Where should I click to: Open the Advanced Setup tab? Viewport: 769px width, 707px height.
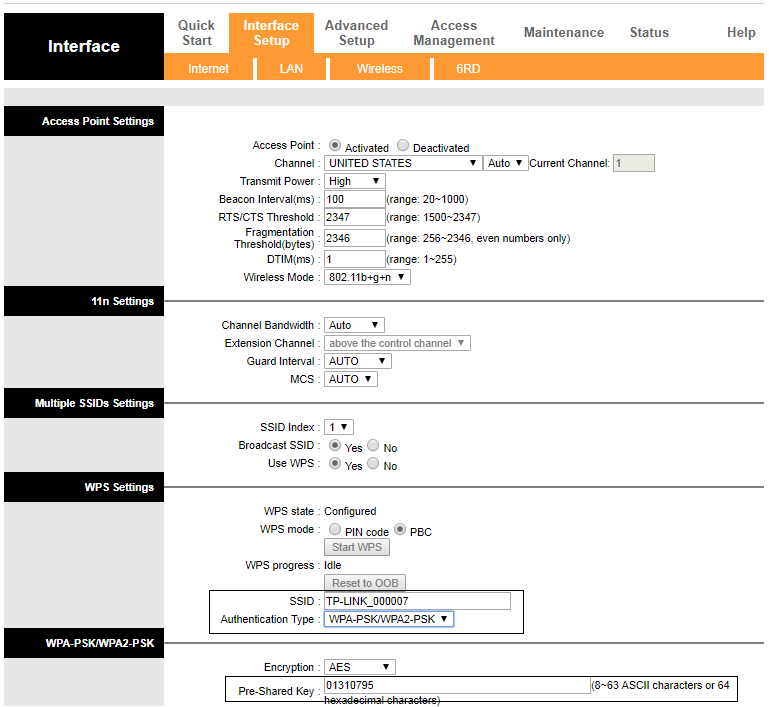point(356,33)
